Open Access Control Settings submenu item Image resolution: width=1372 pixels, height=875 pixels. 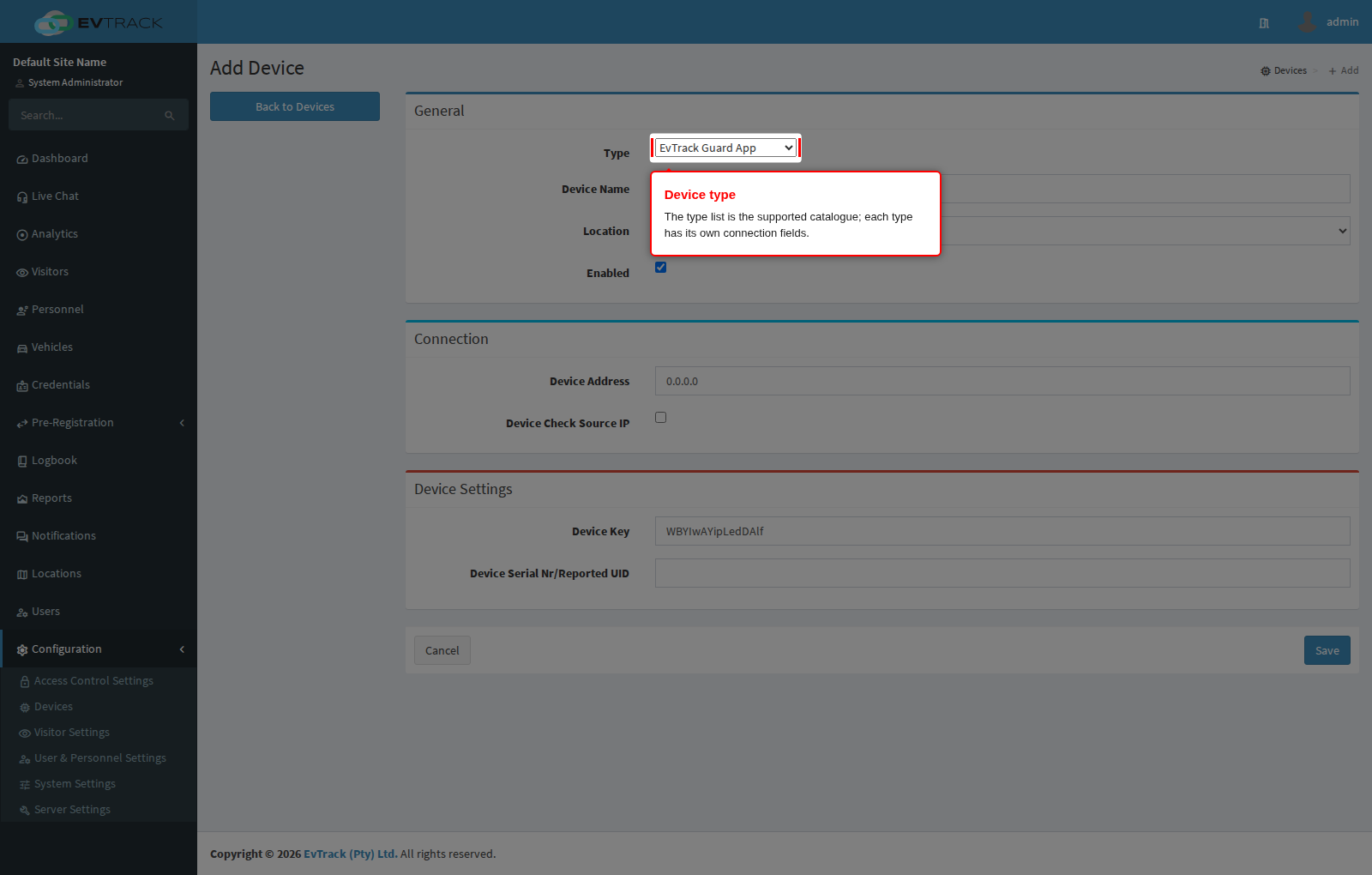coord(99,680)
